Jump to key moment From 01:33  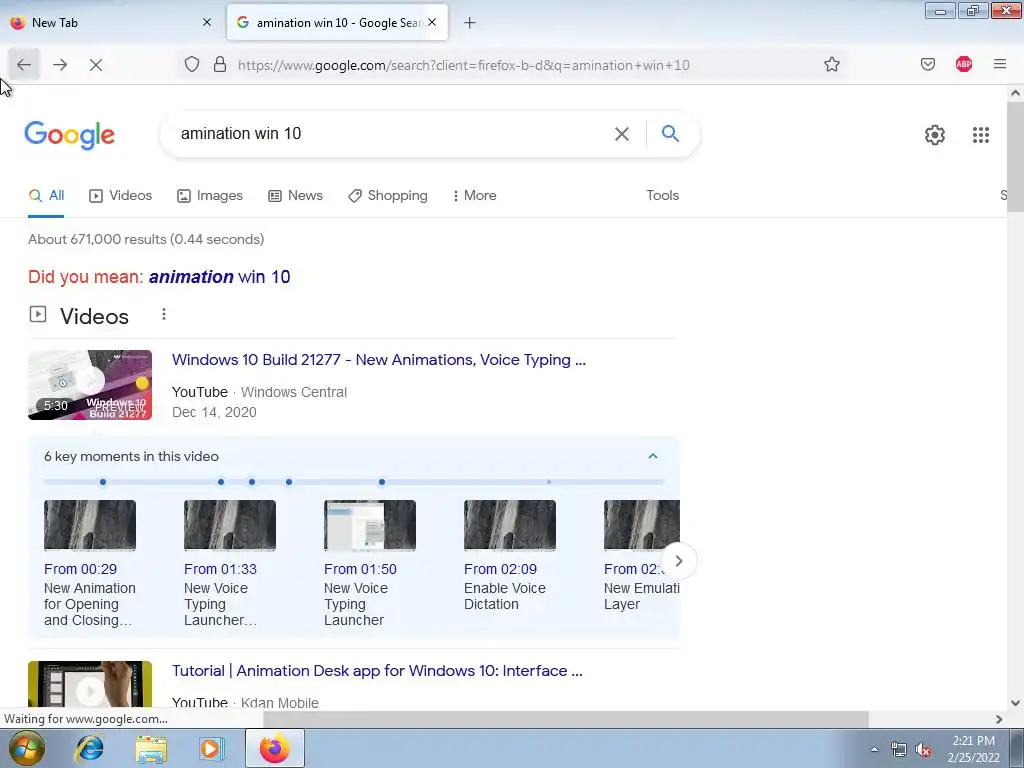[x=220, y=569]
